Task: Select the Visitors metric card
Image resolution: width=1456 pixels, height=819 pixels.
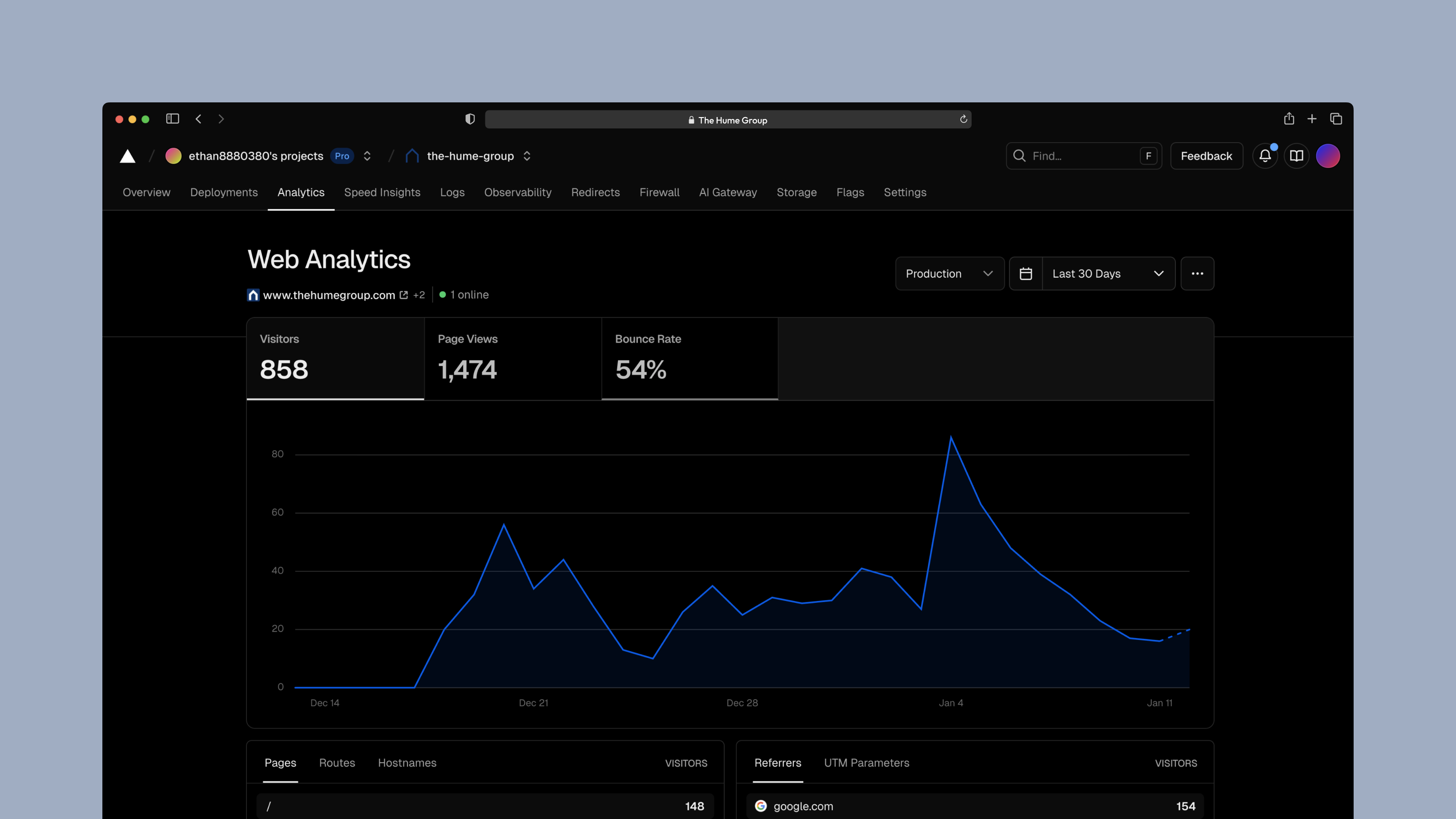Action: click(335, 358)
